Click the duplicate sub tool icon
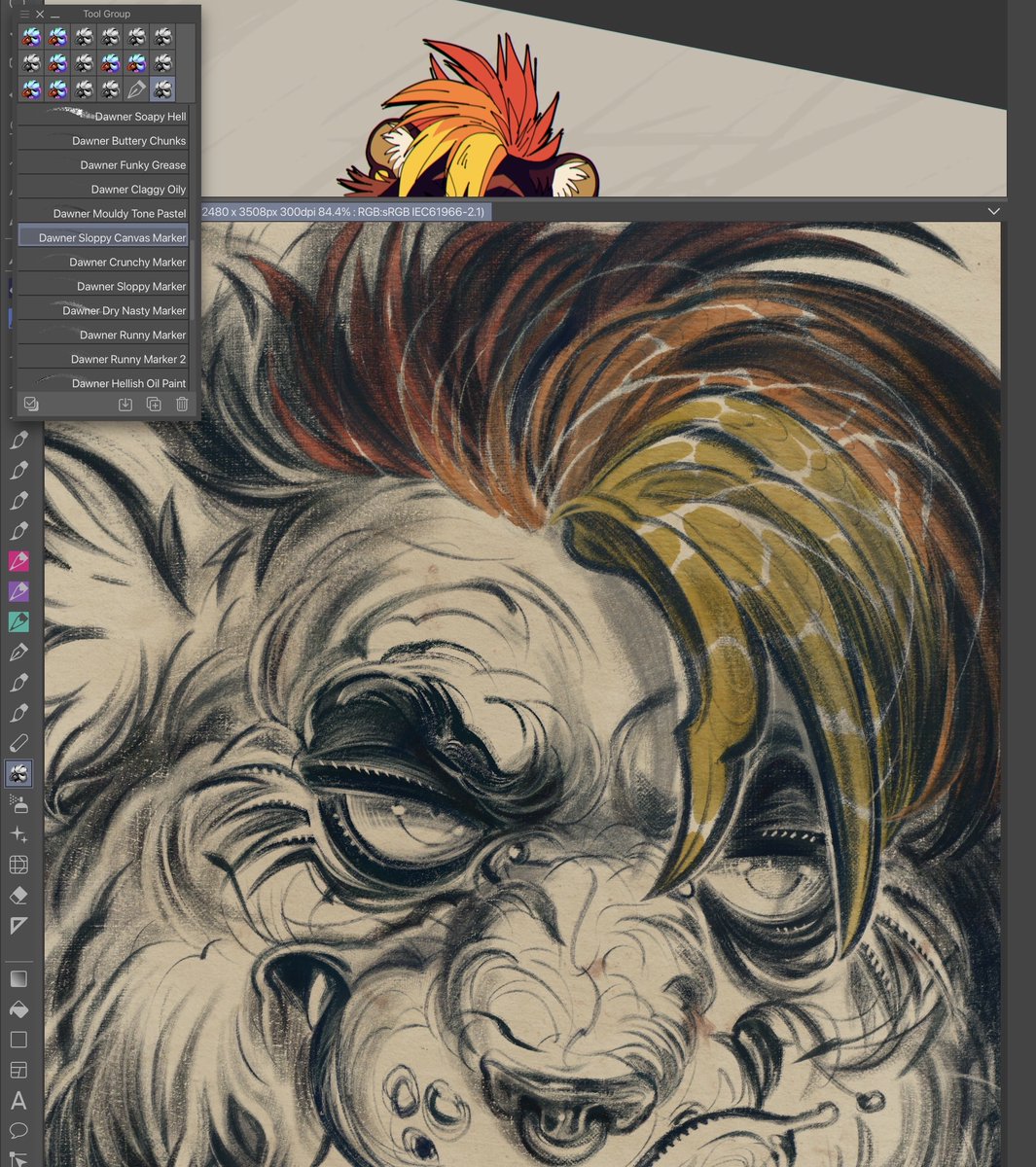 (154, 404)
